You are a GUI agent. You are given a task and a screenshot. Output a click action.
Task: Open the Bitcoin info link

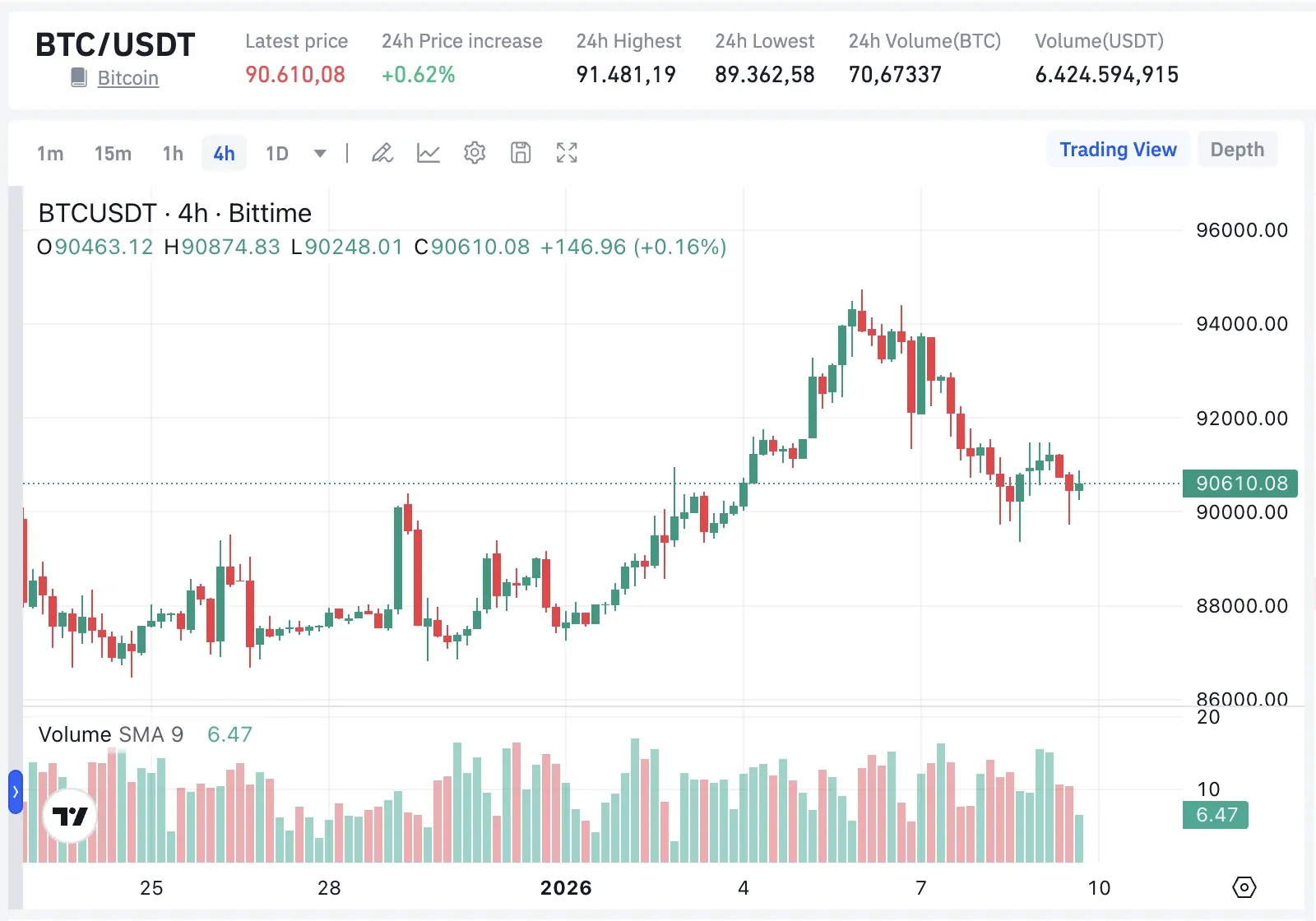pyautogui.click(x=127, y=77)
